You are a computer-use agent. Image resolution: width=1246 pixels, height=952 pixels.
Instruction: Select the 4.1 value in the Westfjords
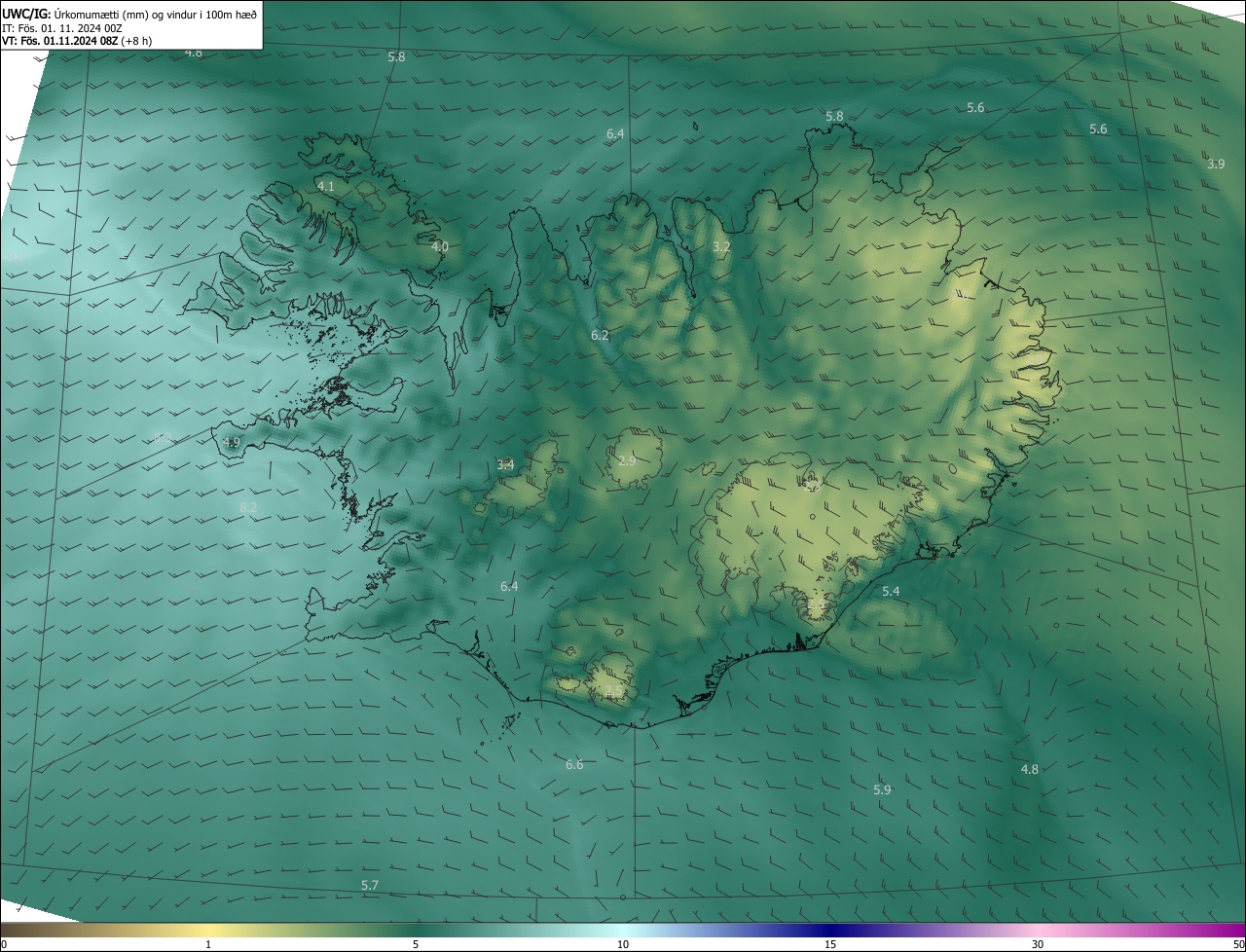tap(326, 186)
